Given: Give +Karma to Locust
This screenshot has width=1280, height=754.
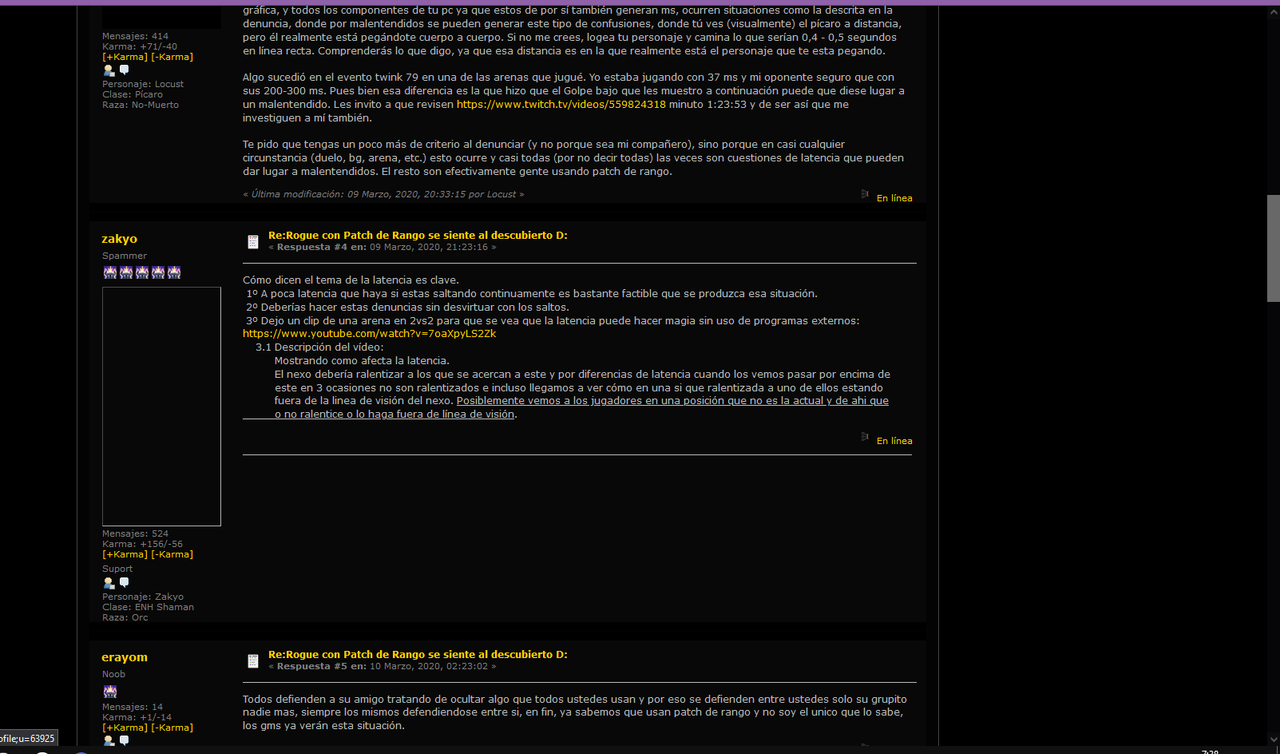Looking at the screenshot, I should pyautogui.click(x=124, y=57).
